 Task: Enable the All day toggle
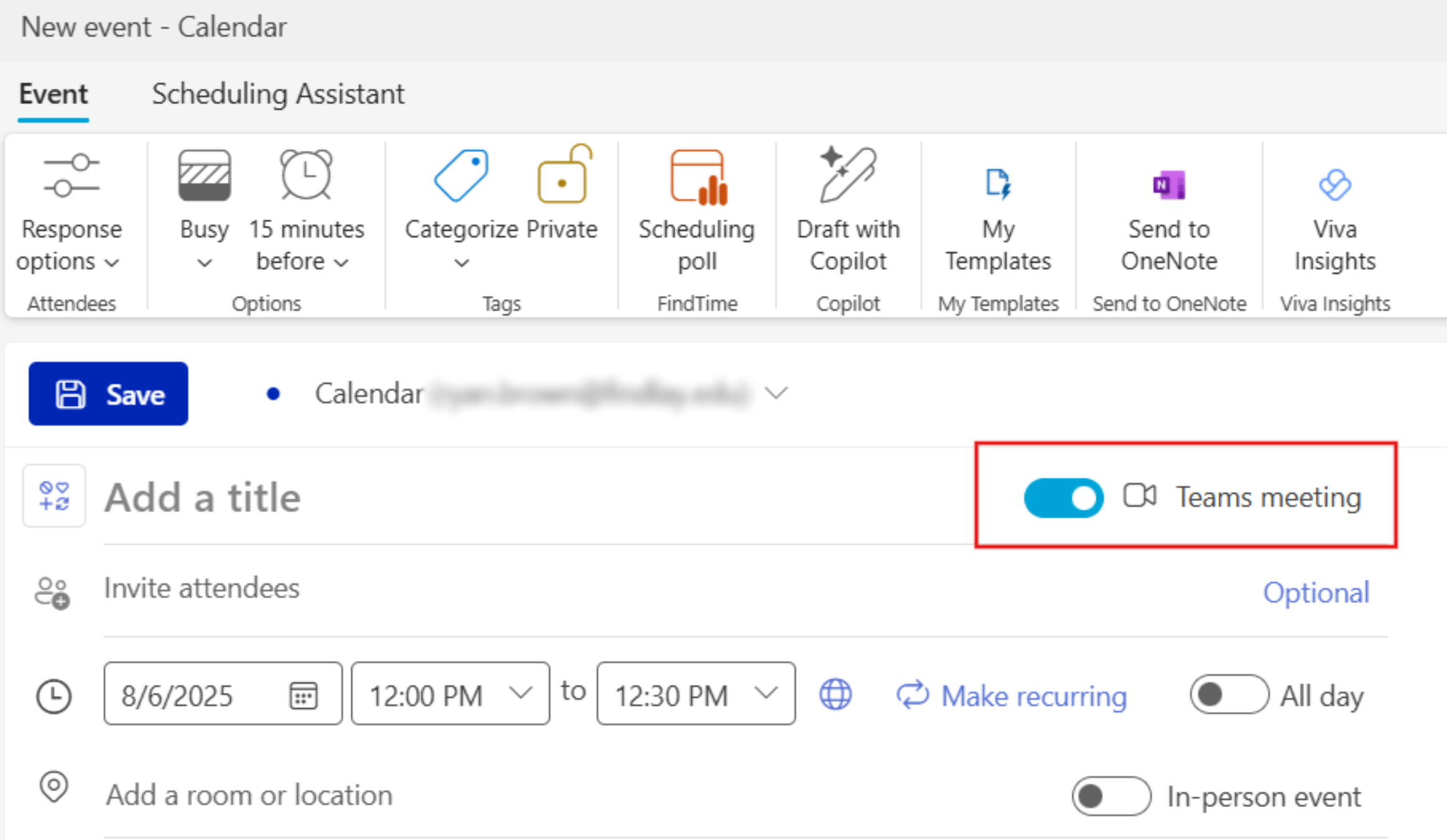pyautogui.click(x=1228, y=694)
